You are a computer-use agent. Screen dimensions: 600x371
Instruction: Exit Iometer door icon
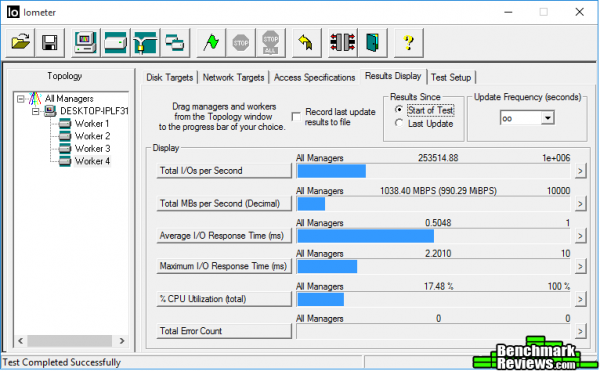click(x=373, y=42)
